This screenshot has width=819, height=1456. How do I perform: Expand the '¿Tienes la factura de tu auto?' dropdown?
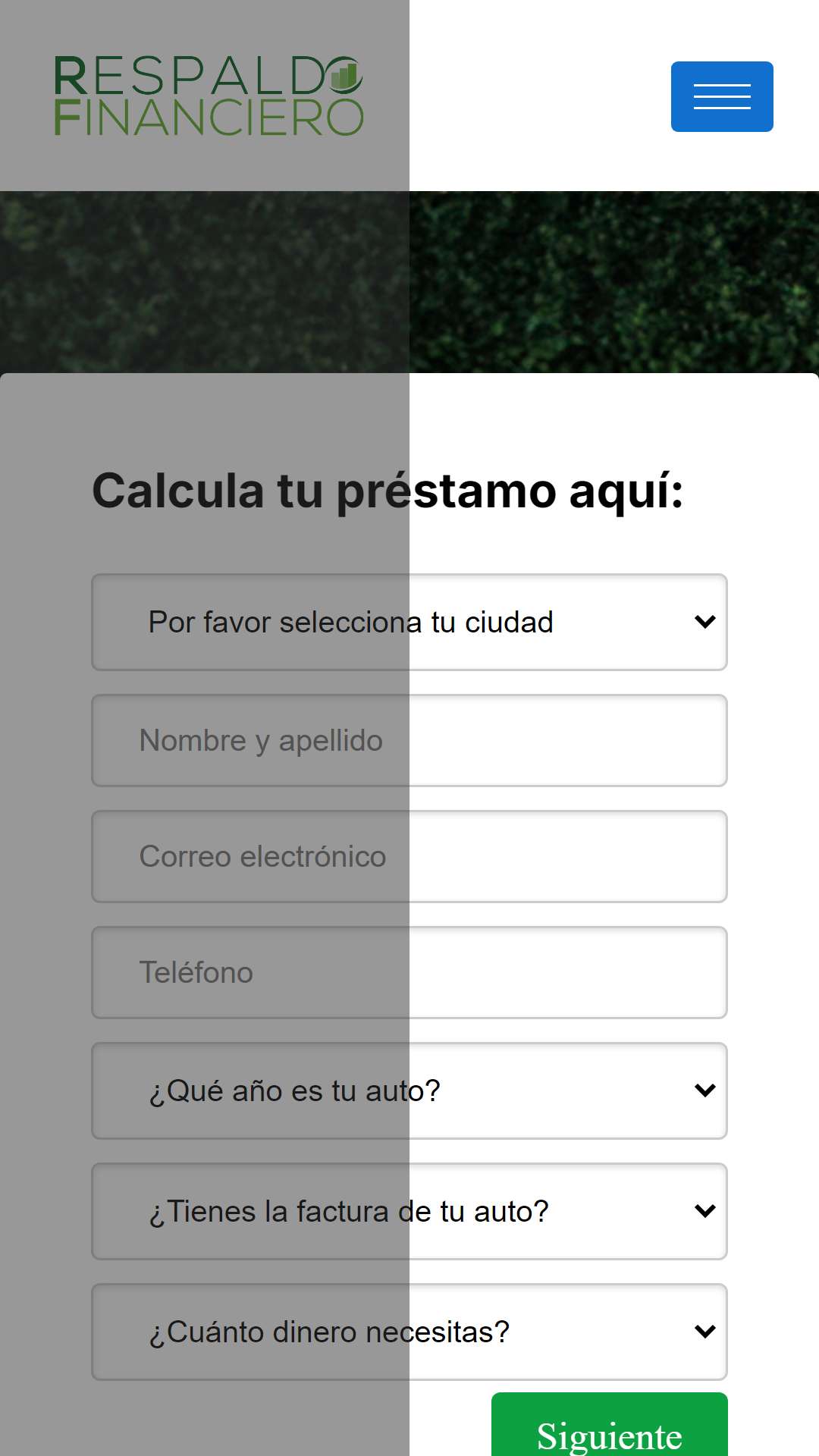[x=409, y=1211]
